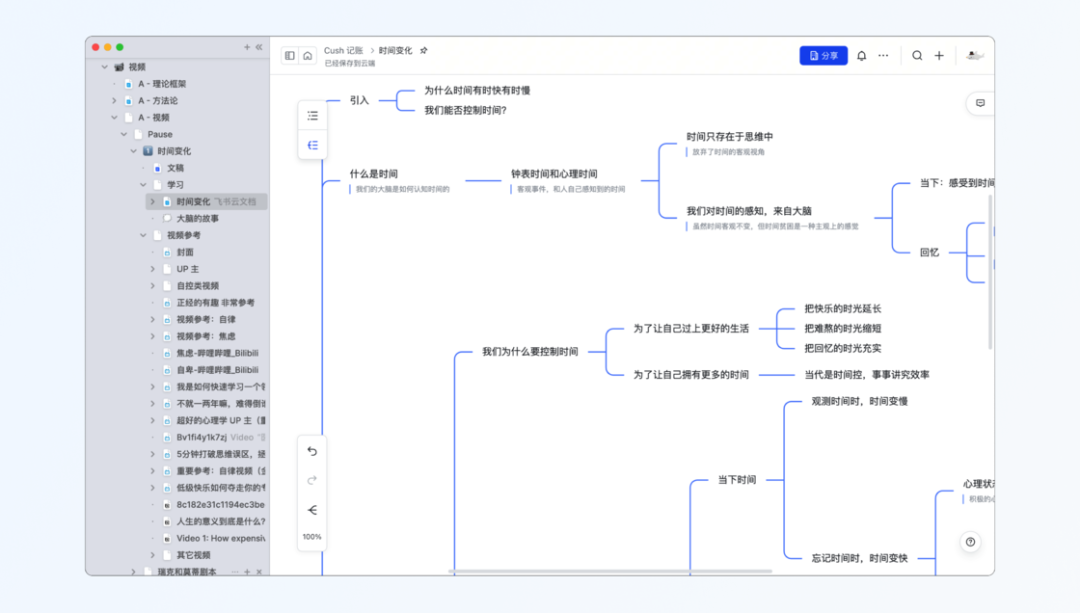Screen dimensions: 1080x613
Task: Switch to mind map view
Action: 313,145
